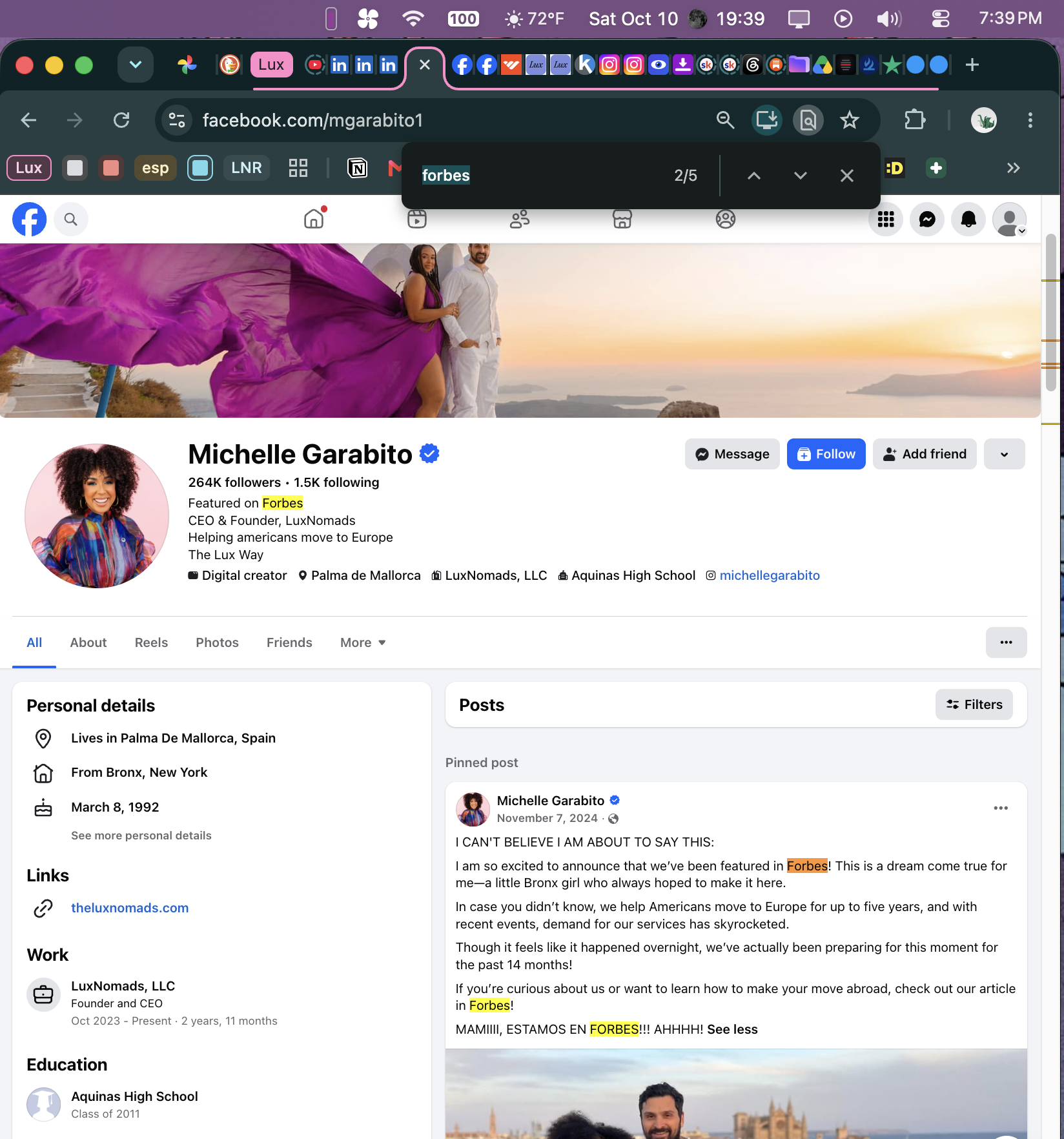This screenshot has height=1139, width=1064.
Task: Go back to previous page
Action: [x=28, y=120]
